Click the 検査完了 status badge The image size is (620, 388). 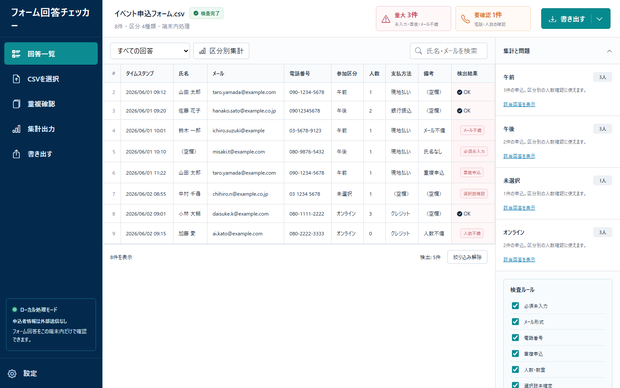coord(206,13)
